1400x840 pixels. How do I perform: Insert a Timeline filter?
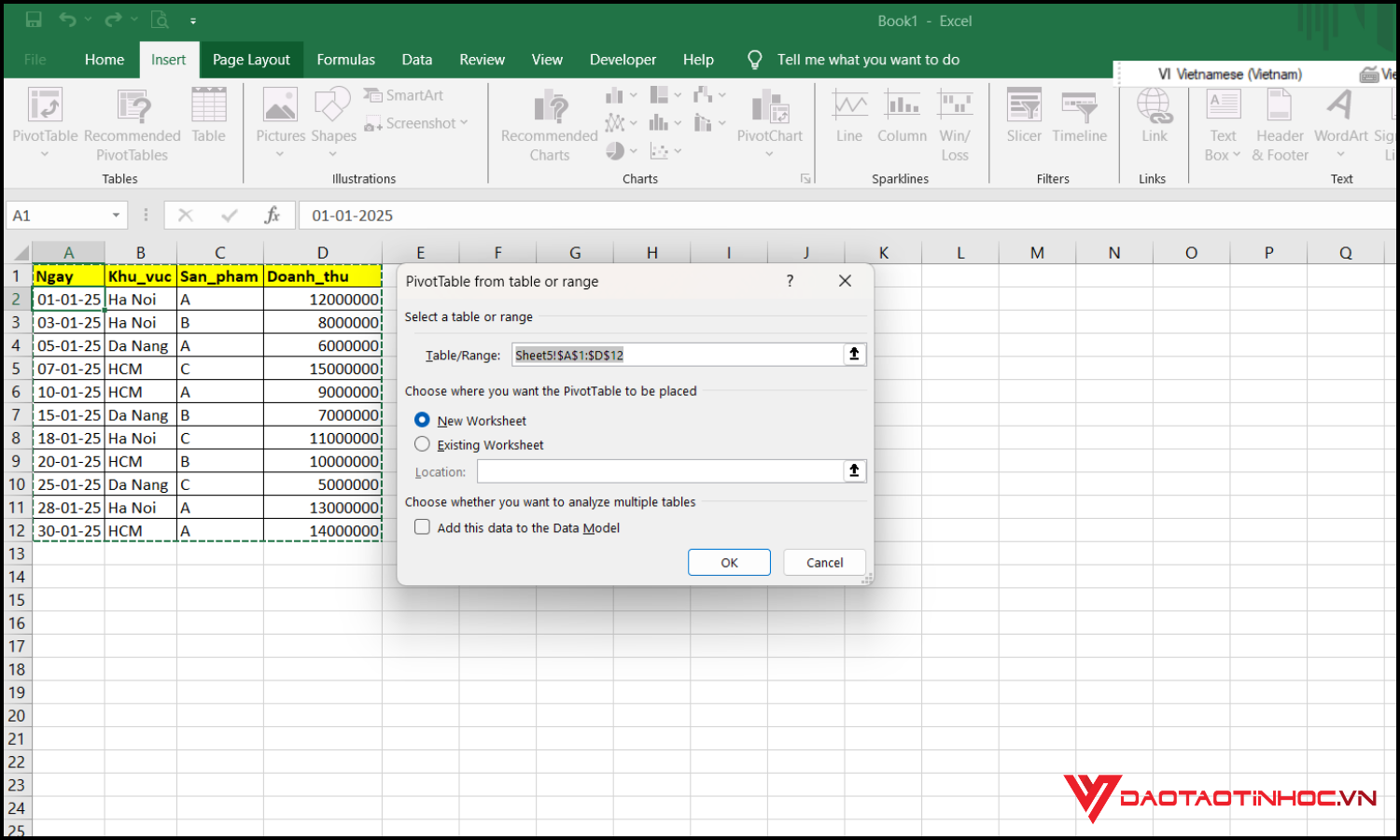pos(1079,117)
